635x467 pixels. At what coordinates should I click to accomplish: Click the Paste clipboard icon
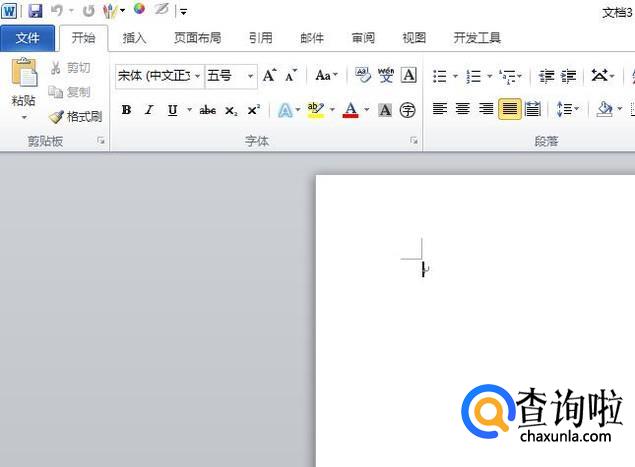tap(24, 73)
